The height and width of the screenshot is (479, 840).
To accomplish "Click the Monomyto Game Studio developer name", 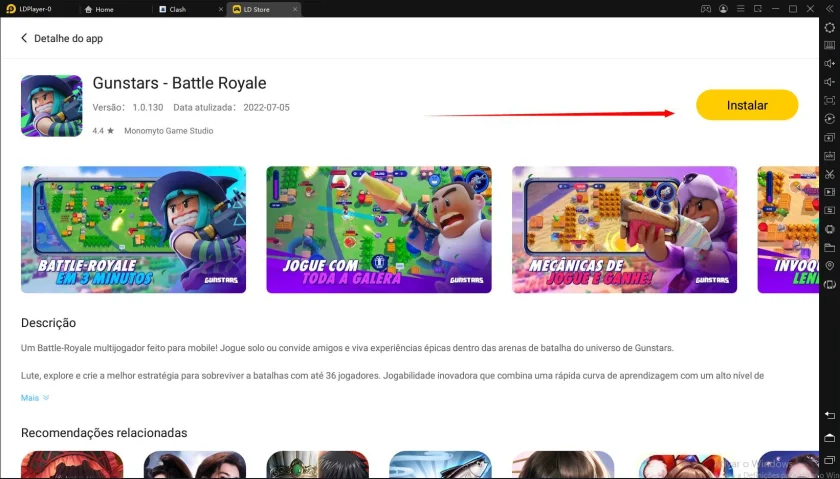I will pos(169,131).
